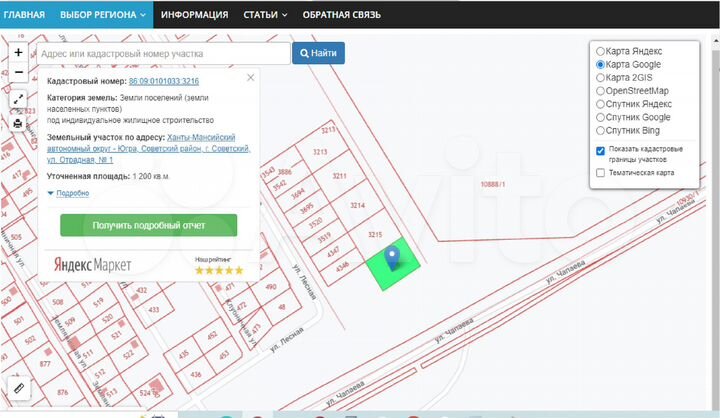Zoom out the map with minus button
The height and width of the screenshot is (418, 720).
[18, 72]
